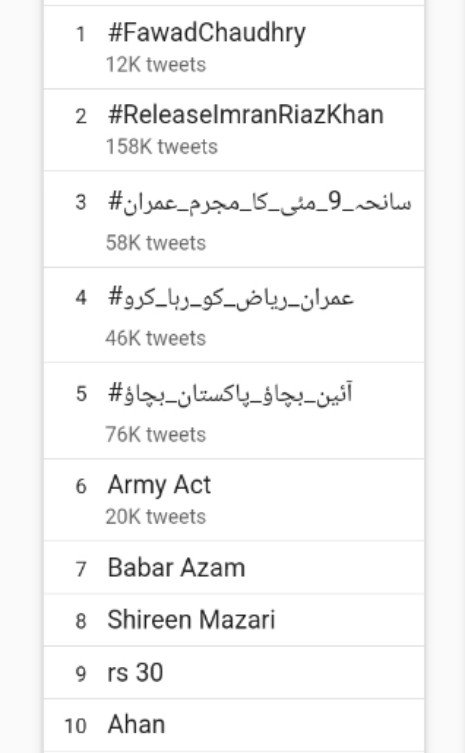Open the #ReleaseImranRiazKhan hashtag

tap(245, 115)
